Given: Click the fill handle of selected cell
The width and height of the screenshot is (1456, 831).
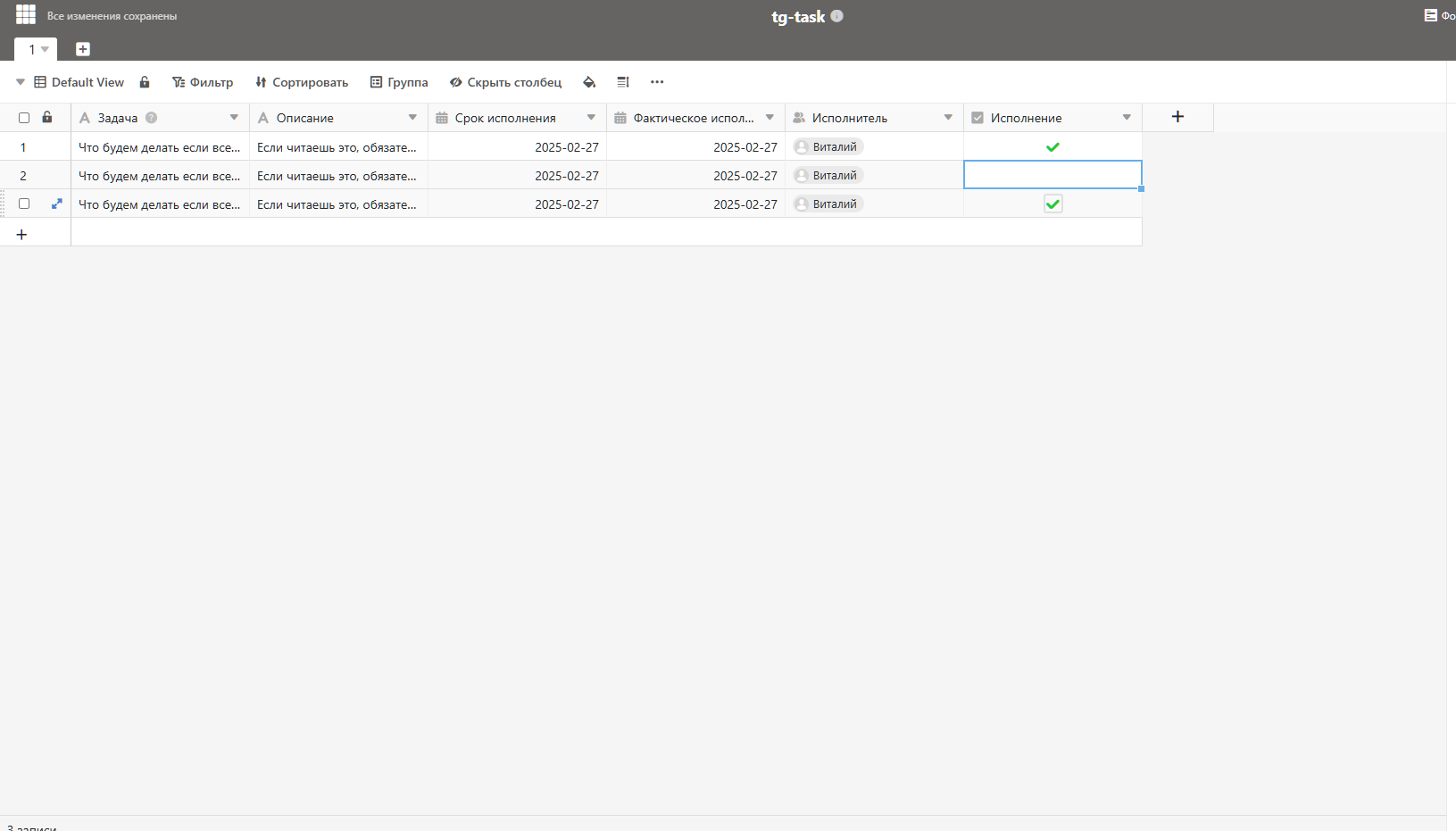Looking at the screenshot, I should coord(1141,188).
